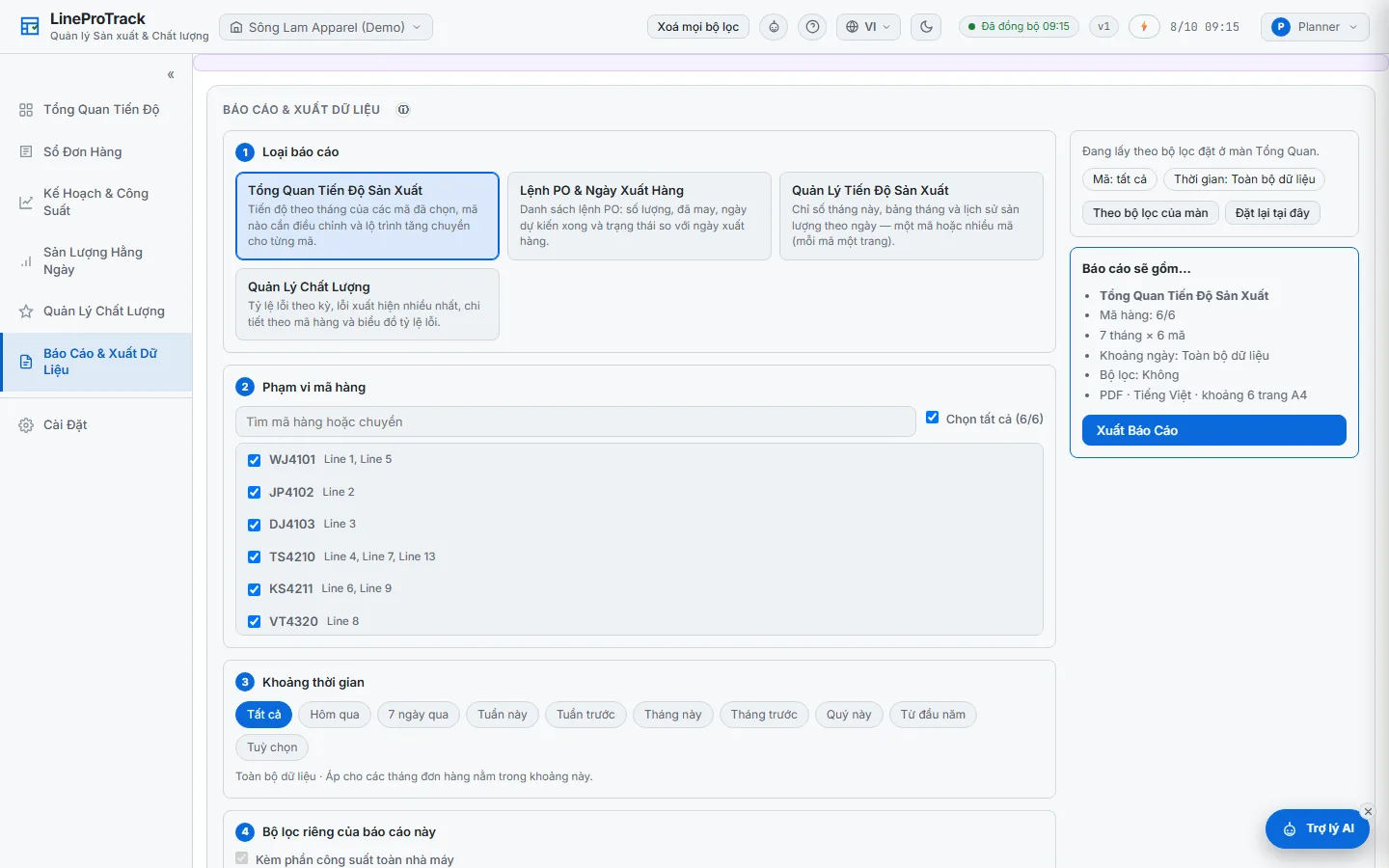Click the Xuất Báo Cáo button
This screenshot has width=1389, height=868.
(x=1214, y=430)
